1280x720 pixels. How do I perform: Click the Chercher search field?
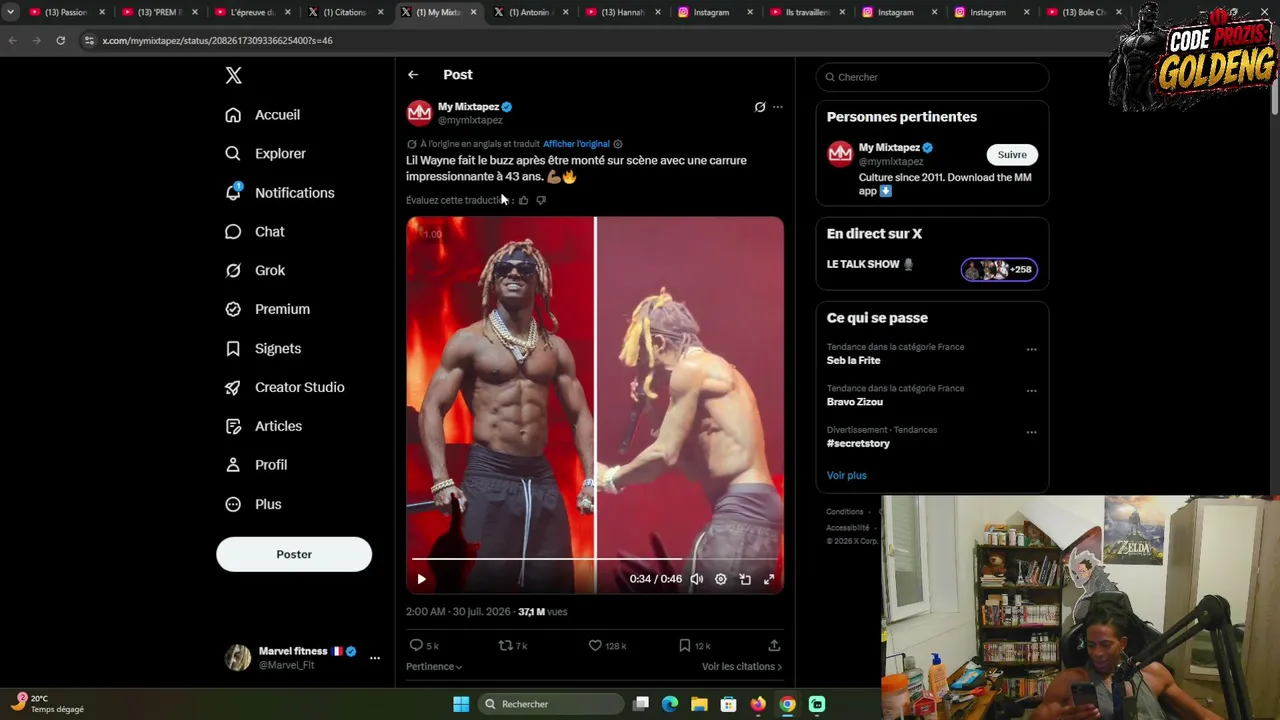coord(932,77)
